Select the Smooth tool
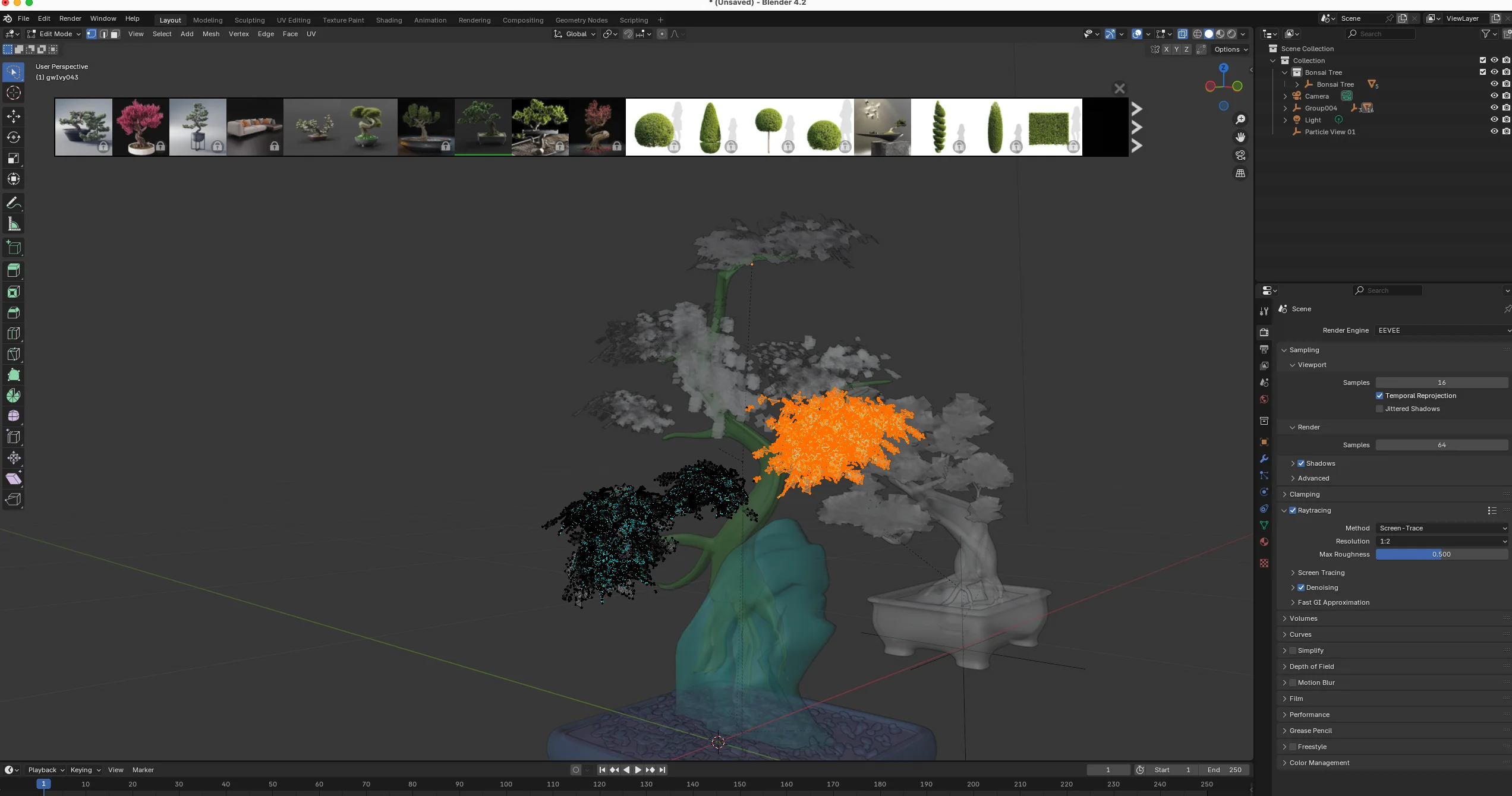The width and height of the screenshot is (1512, 796). 14,416
